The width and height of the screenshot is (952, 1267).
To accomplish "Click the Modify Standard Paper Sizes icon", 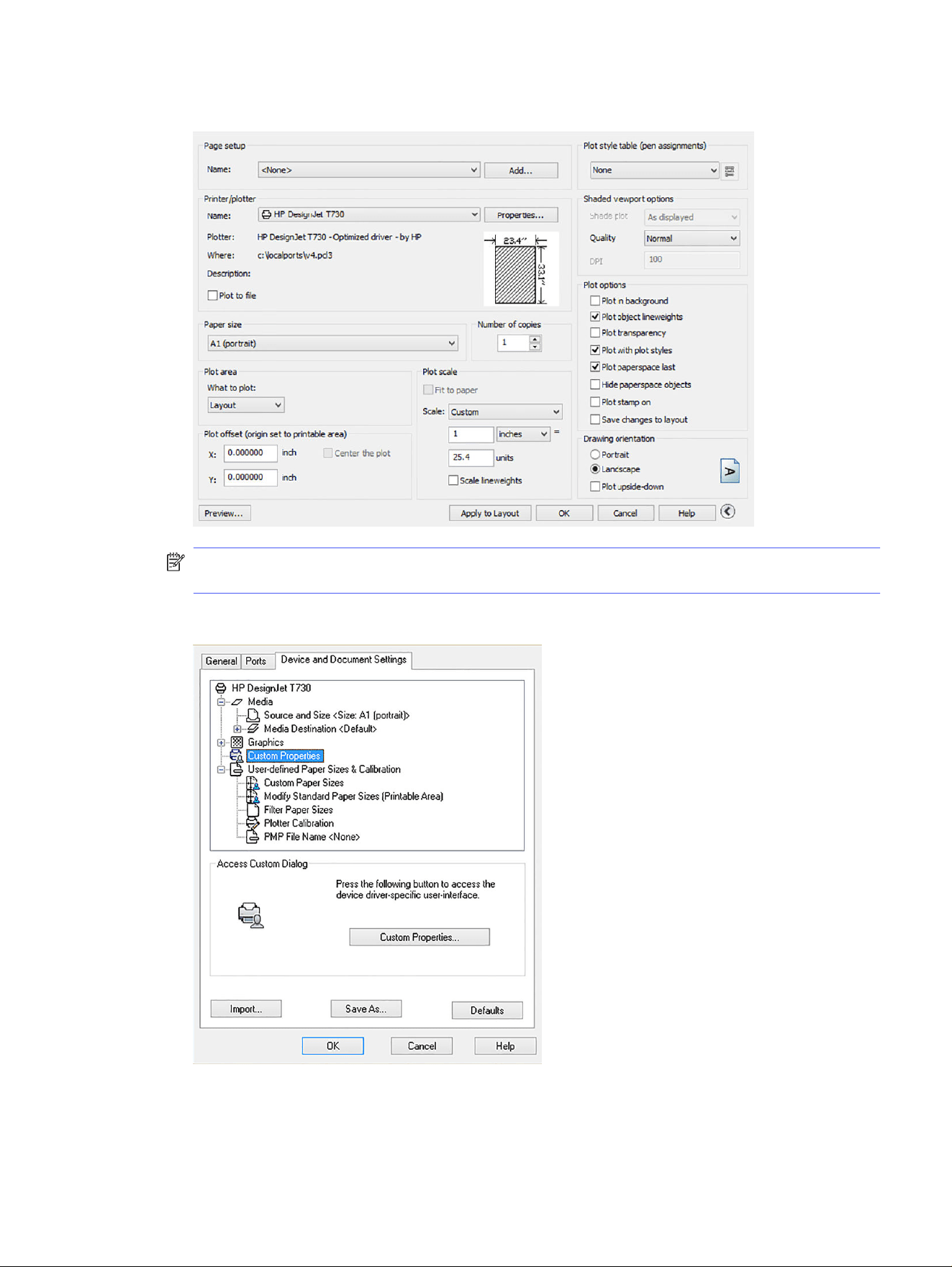I will click(x=253, y=796).
